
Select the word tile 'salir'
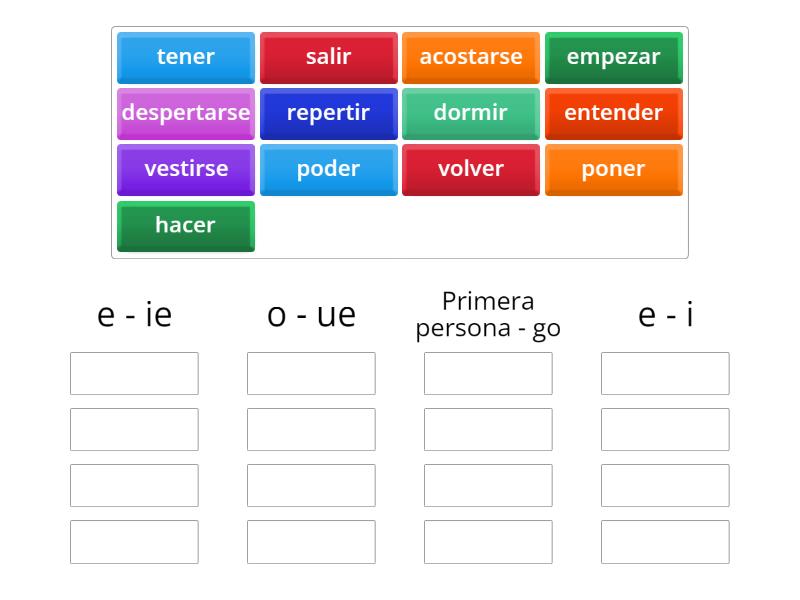coord(328,57)
